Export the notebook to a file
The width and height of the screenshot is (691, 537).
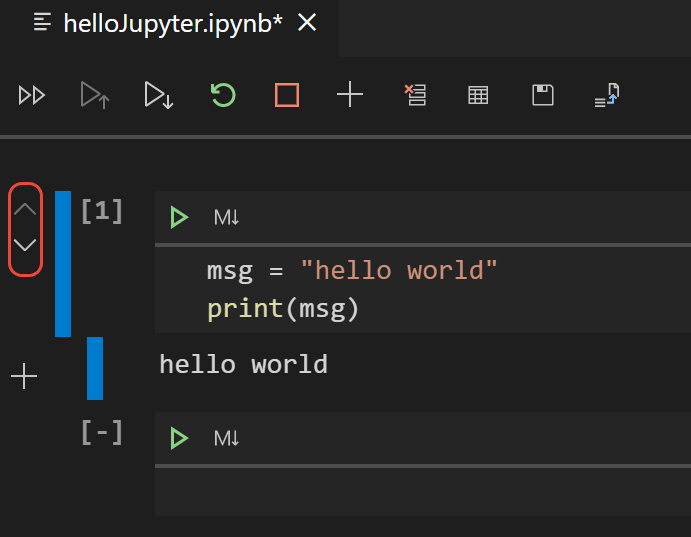[607, 95]
